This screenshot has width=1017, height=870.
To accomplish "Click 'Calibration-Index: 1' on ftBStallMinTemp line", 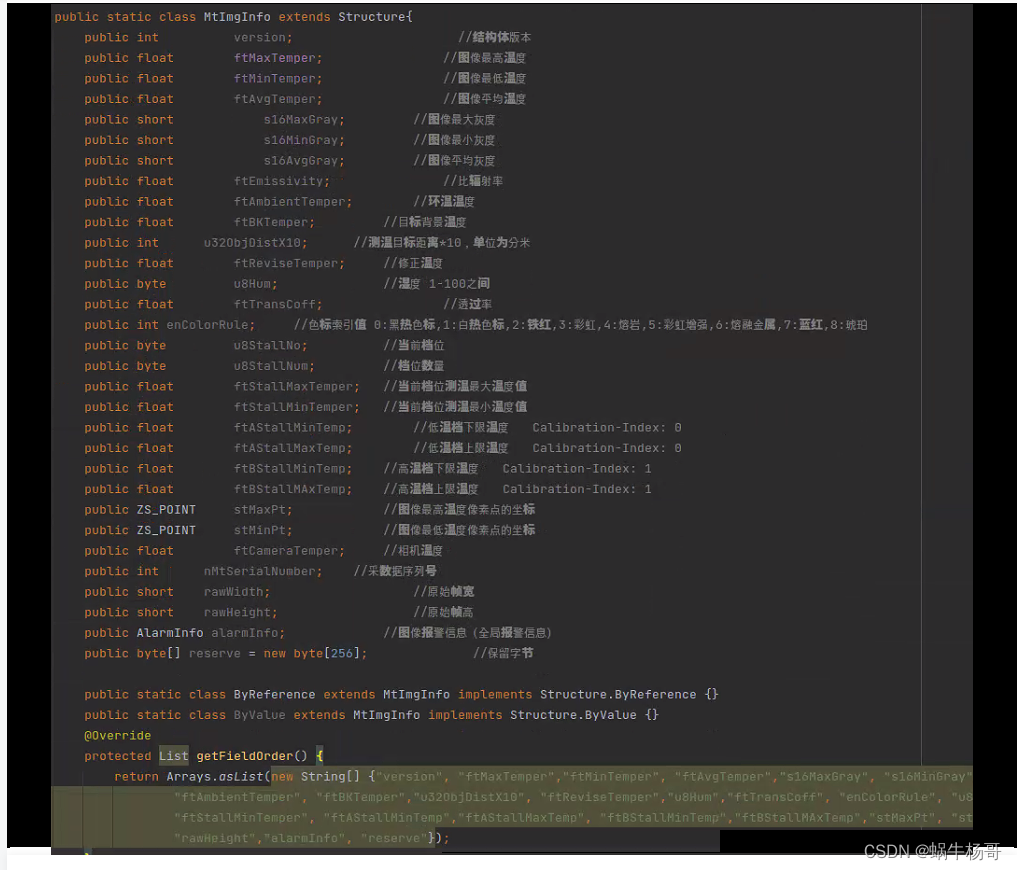I will point(577,469).
